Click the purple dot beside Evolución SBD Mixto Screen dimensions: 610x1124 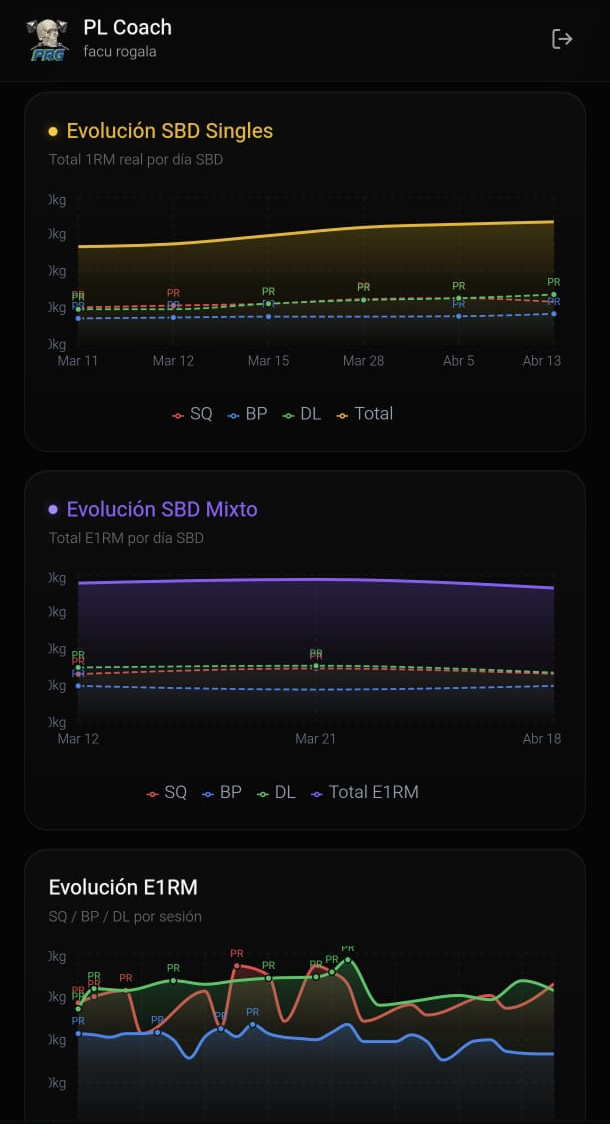(53, 509)
